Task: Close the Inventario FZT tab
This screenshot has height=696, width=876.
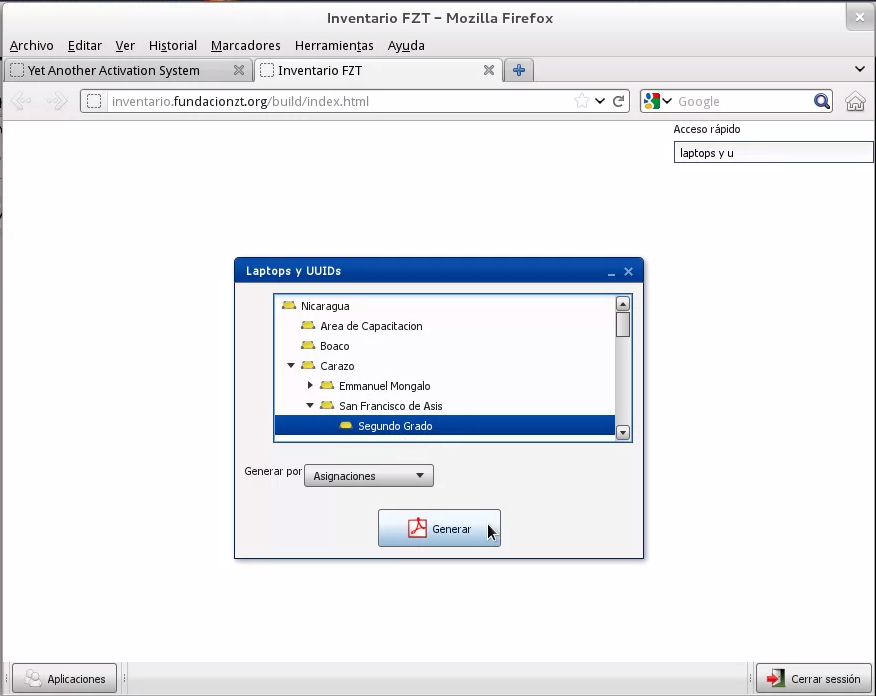Action: tap(489, 70)
